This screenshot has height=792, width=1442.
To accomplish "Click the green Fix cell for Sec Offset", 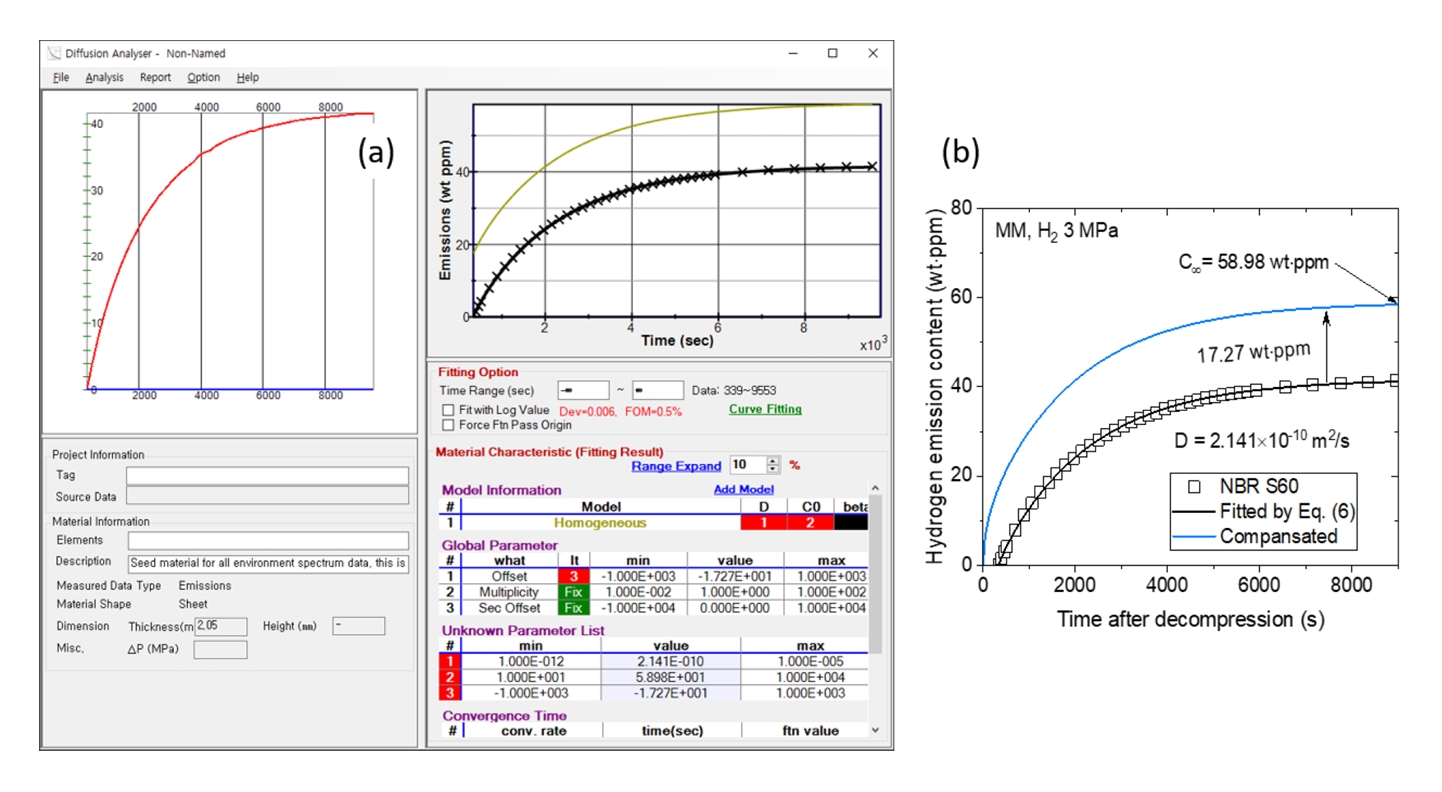I will click(573, 608).
